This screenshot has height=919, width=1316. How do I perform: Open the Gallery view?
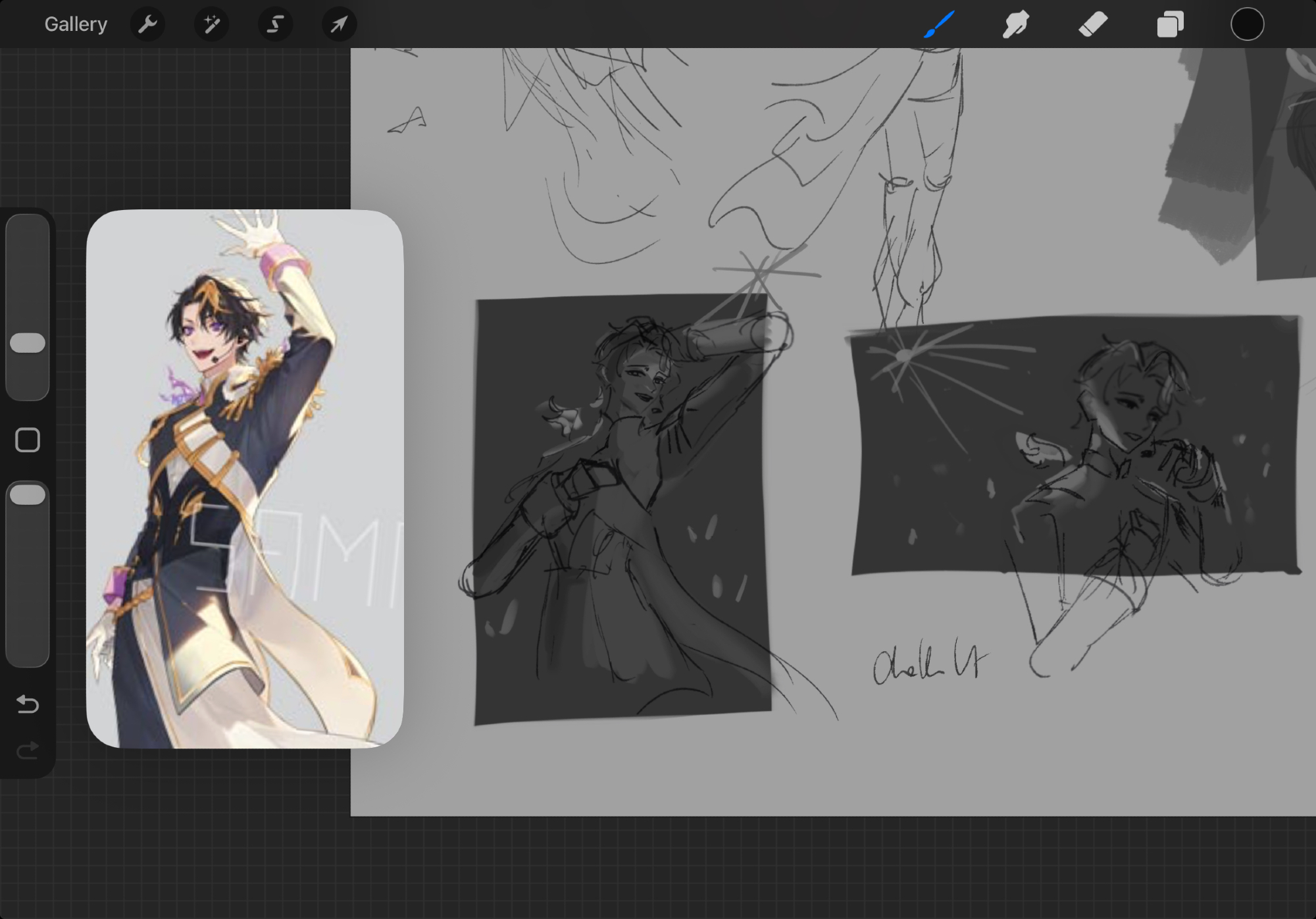coord(76,24)
